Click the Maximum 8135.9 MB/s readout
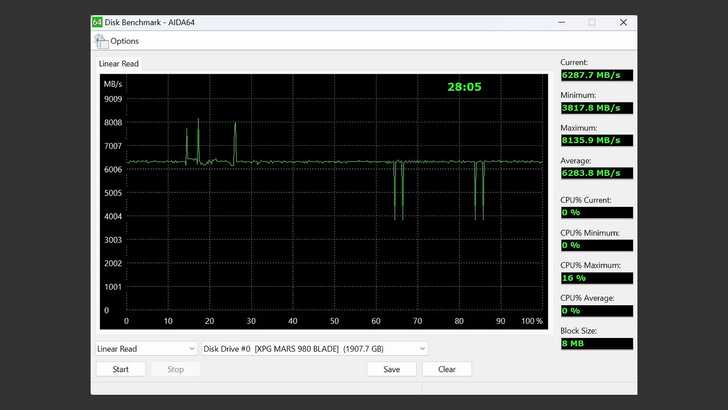This screenshot has height=410, width=728. (x=596, y=140)
